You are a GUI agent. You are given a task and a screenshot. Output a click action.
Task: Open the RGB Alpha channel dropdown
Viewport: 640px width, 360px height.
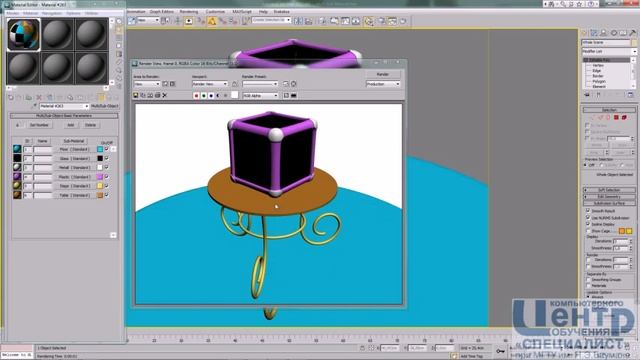point(260,96)
